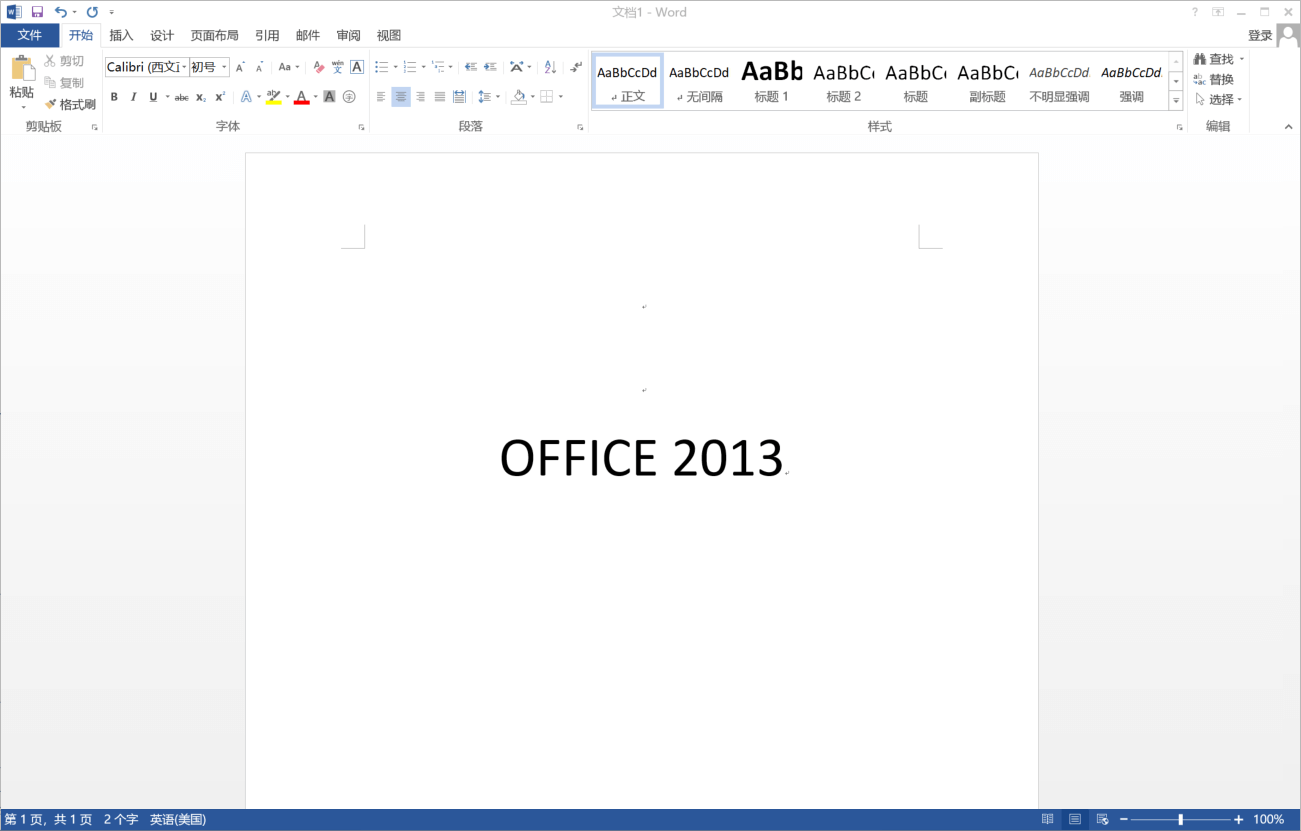Toggle center alignment
The image size is (1301, 831).
pyautogui.click(x=401, y=97)
